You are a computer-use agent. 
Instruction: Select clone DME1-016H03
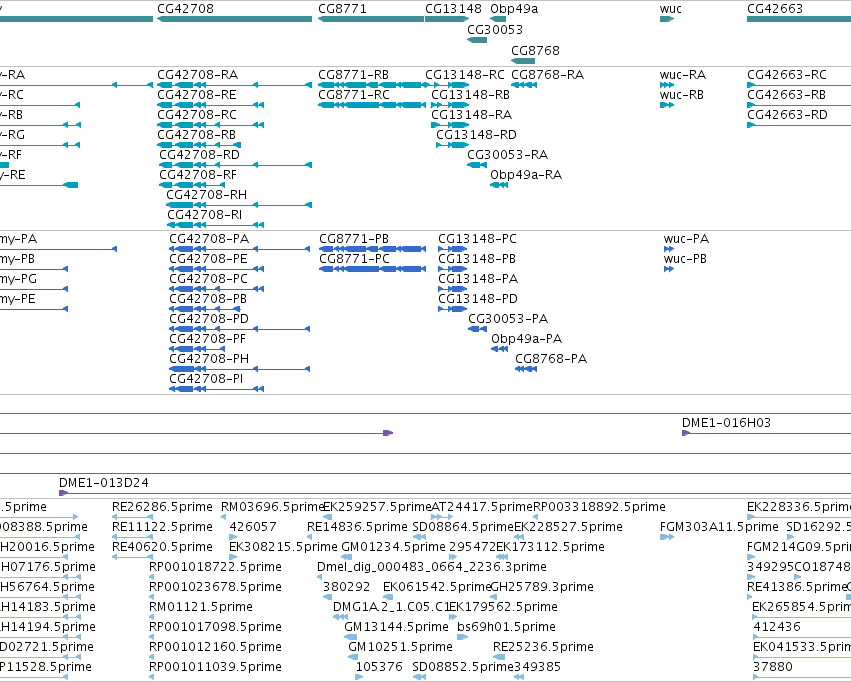(726, 423)
